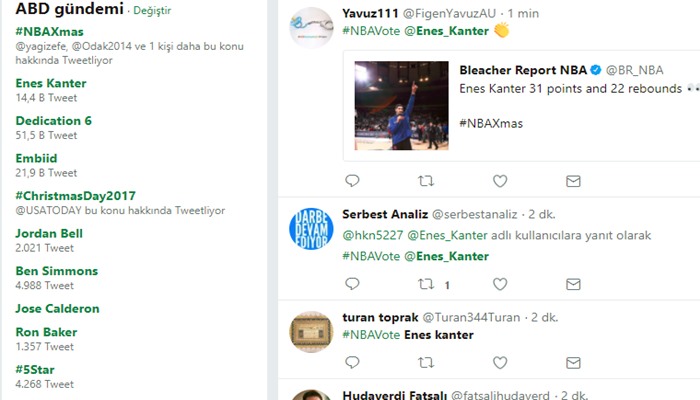This screenshot has width=700, height=400.
Task: Open Serbest Analiz's profile avatar
Action: pyautogui.click(x=309, y=230)
